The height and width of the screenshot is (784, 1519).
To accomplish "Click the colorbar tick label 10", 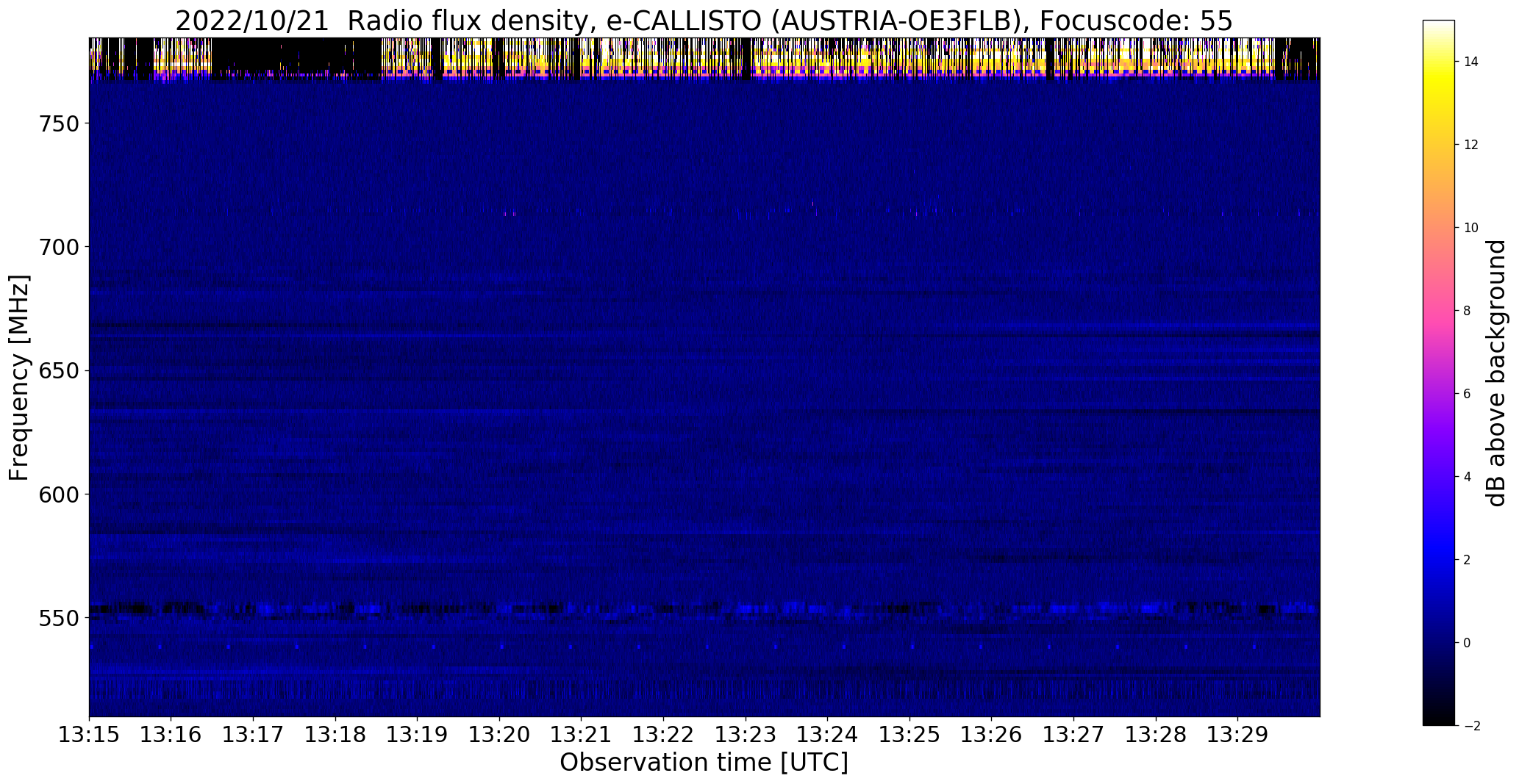I will (x=1471, y=228).
